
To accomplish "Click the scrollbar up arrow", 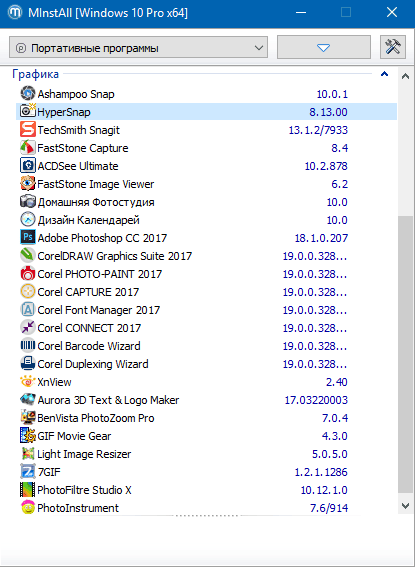I will point(405,76).
